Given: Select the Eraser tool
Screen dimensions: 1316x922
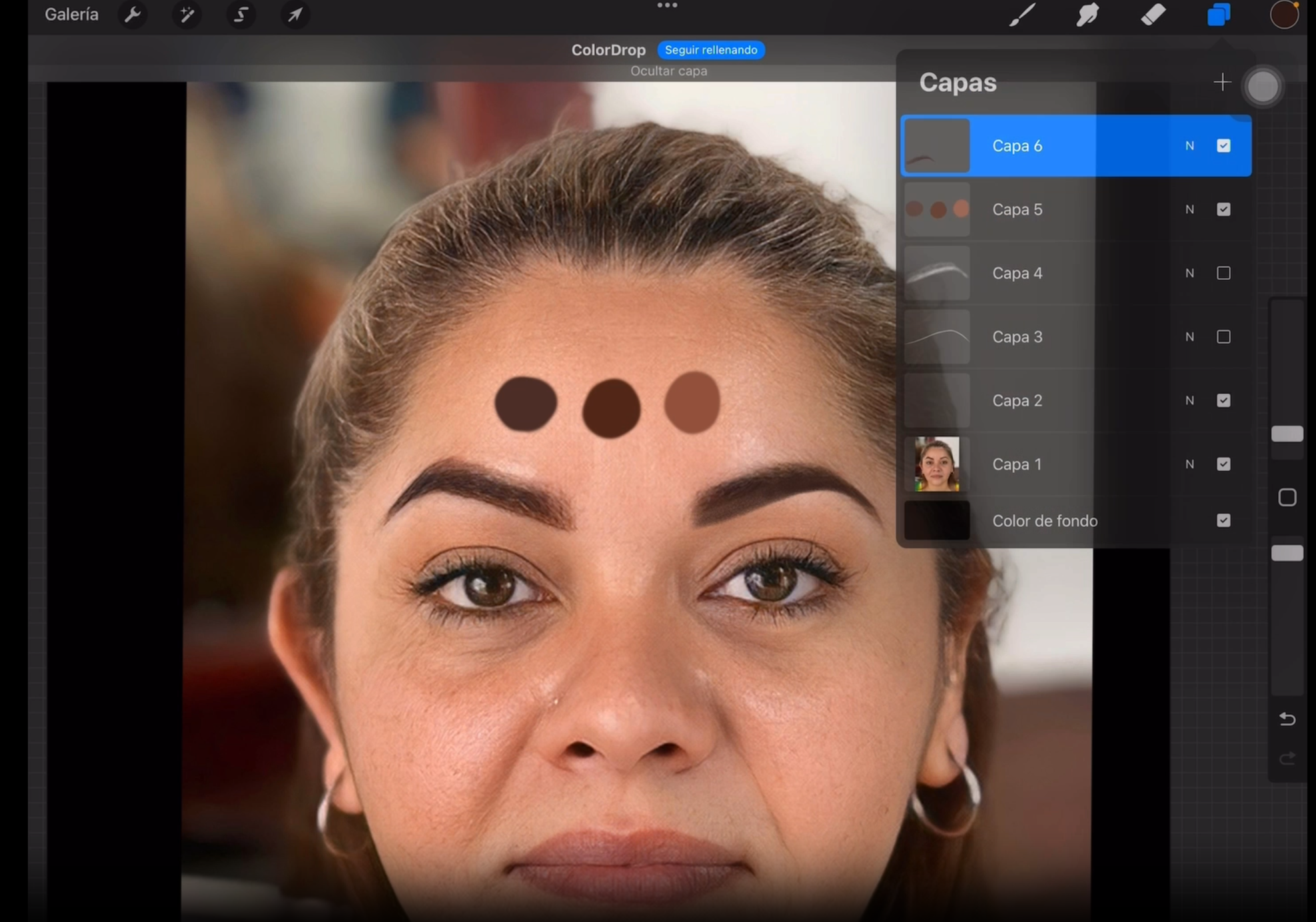Looking at the screenshot, I should 1153,14.
